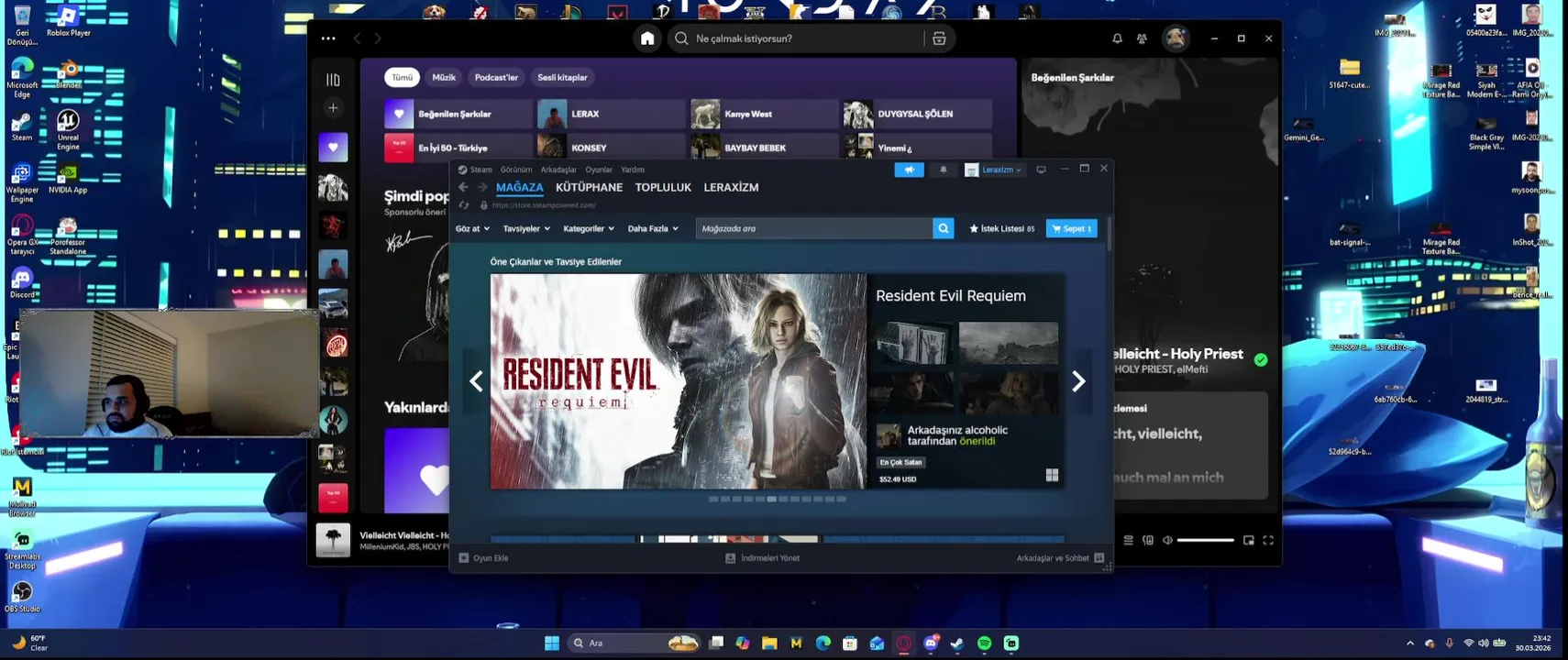Expand Tavsiyeler dropdown in Steam store
The image size is (1568, 660).
click(526, 228)
